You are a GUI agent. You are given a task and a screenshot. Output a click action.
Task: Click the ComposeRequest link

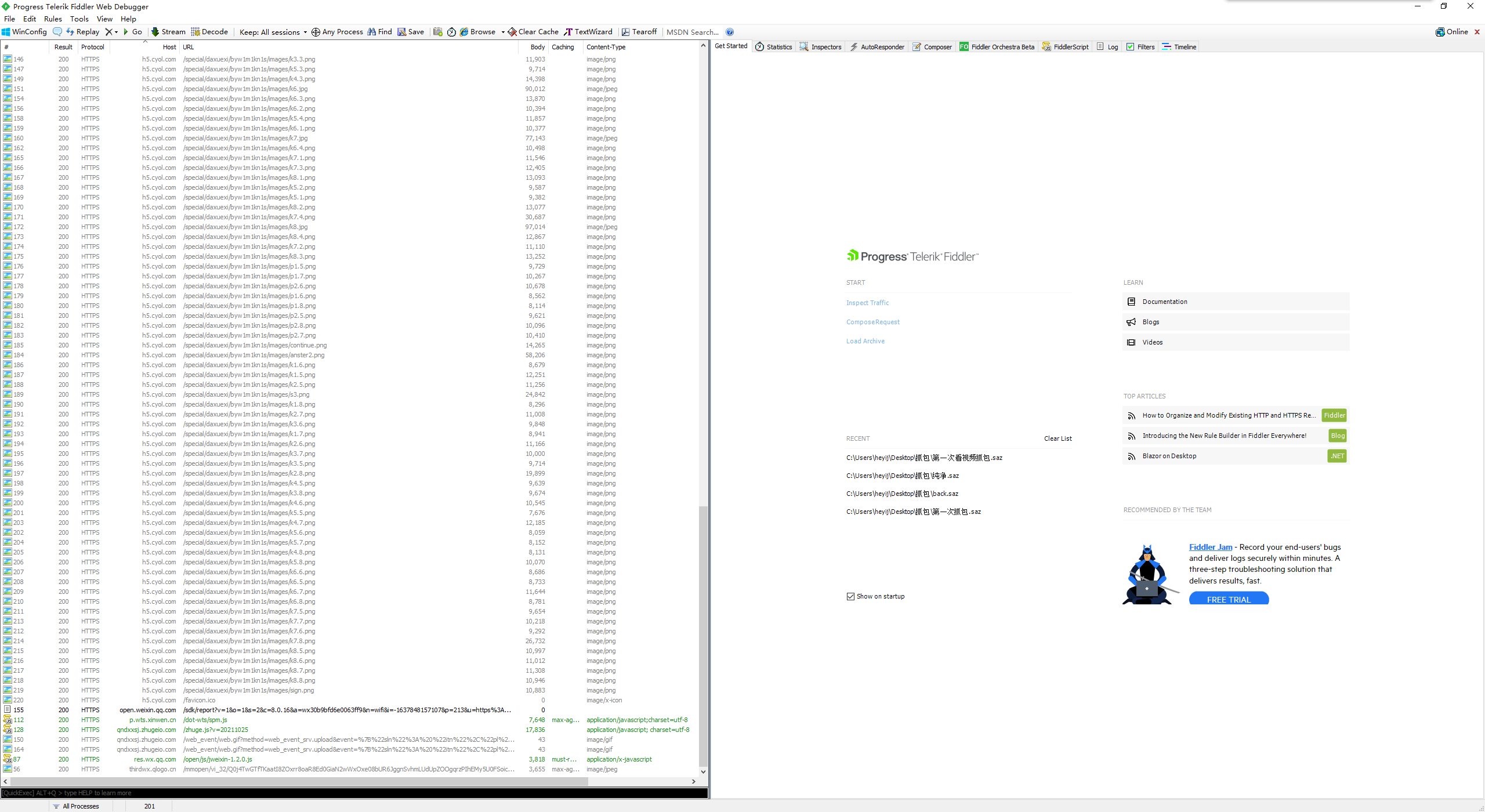tap(873, 322)
